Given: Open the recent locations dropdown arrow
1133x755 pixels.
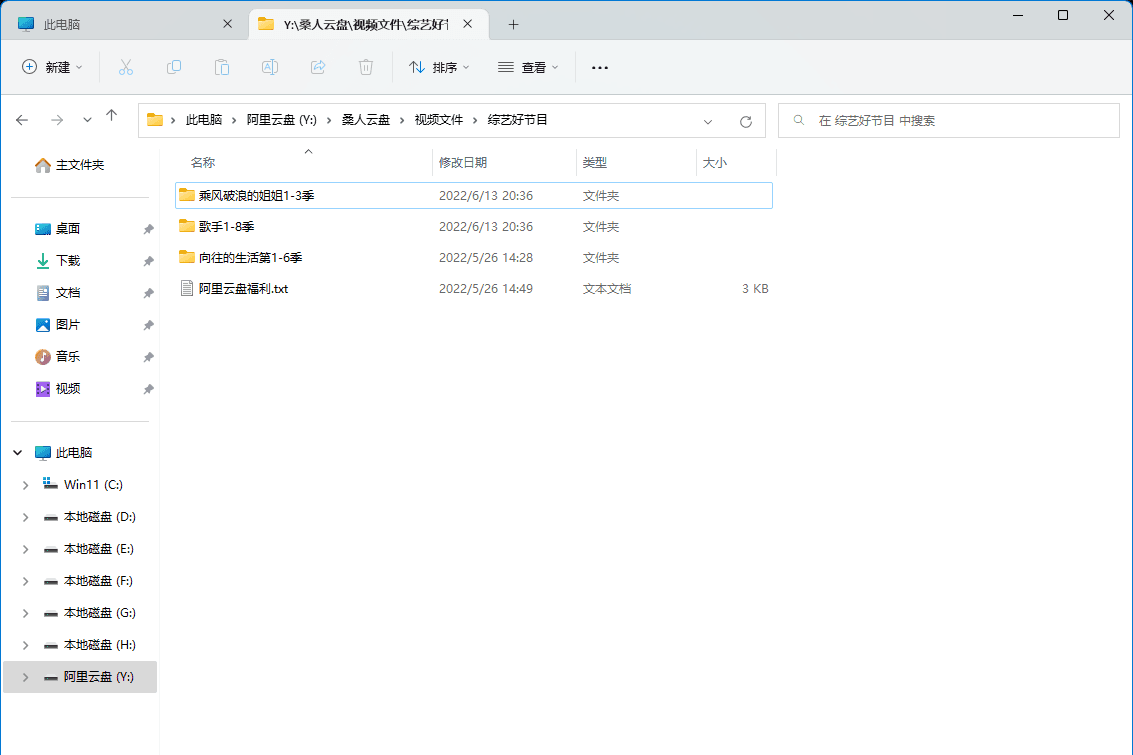Looking at the screenshot, I should tap(87, 120).
